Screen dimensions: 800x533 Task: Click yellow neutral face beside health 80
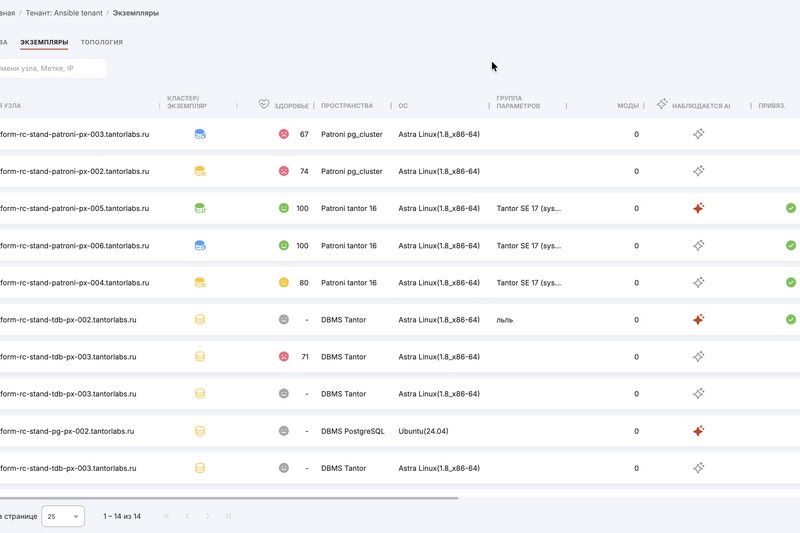[x=284, y=283]
